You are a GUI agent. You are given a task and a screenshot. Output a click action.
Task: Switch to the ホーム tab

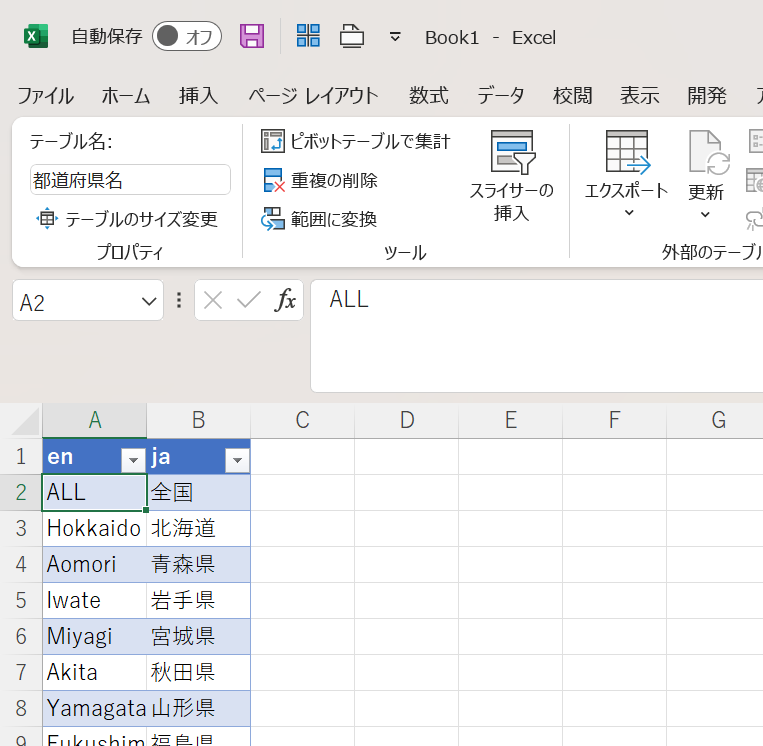click(126, 95)
